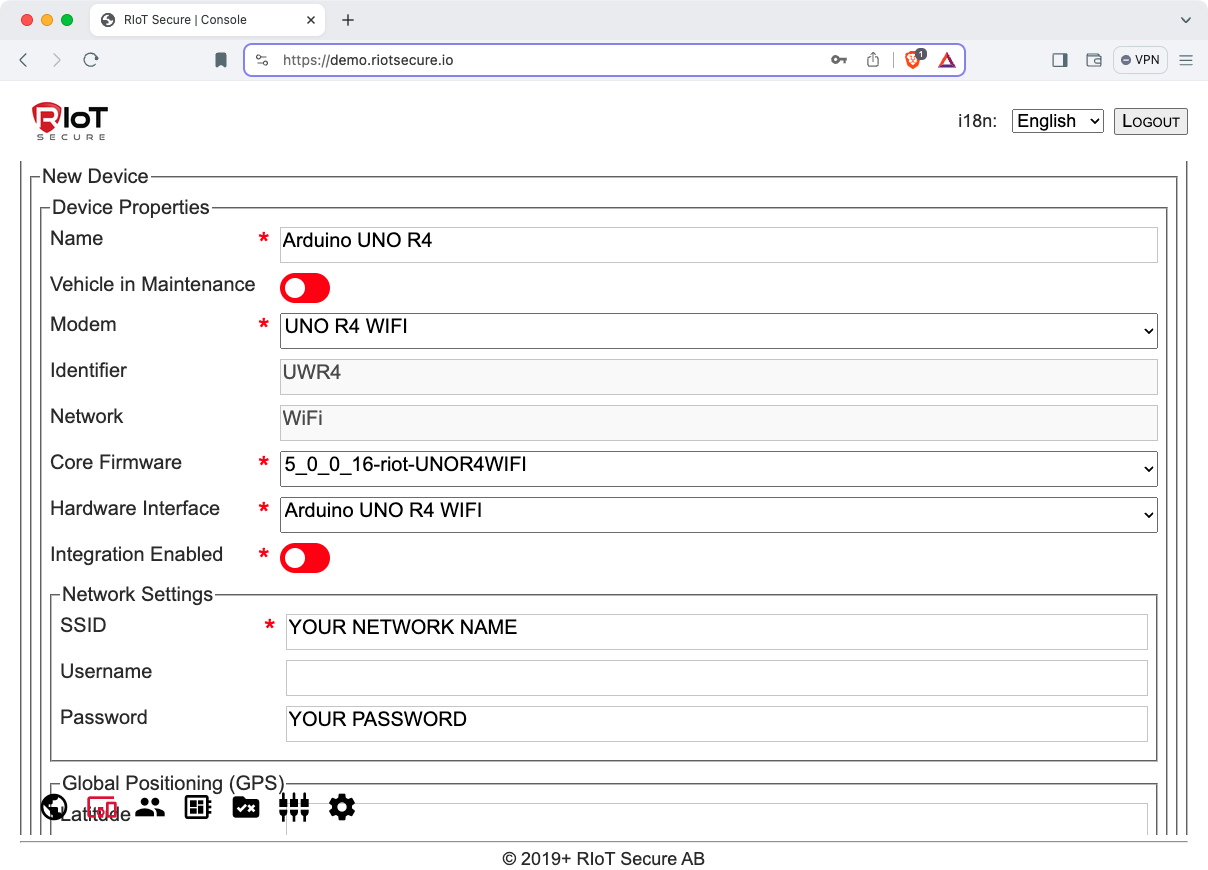The height and width of the screenshot is (870, 1208).
Task: Click the audio jacks interface icon
Action: tap(294, 807)
